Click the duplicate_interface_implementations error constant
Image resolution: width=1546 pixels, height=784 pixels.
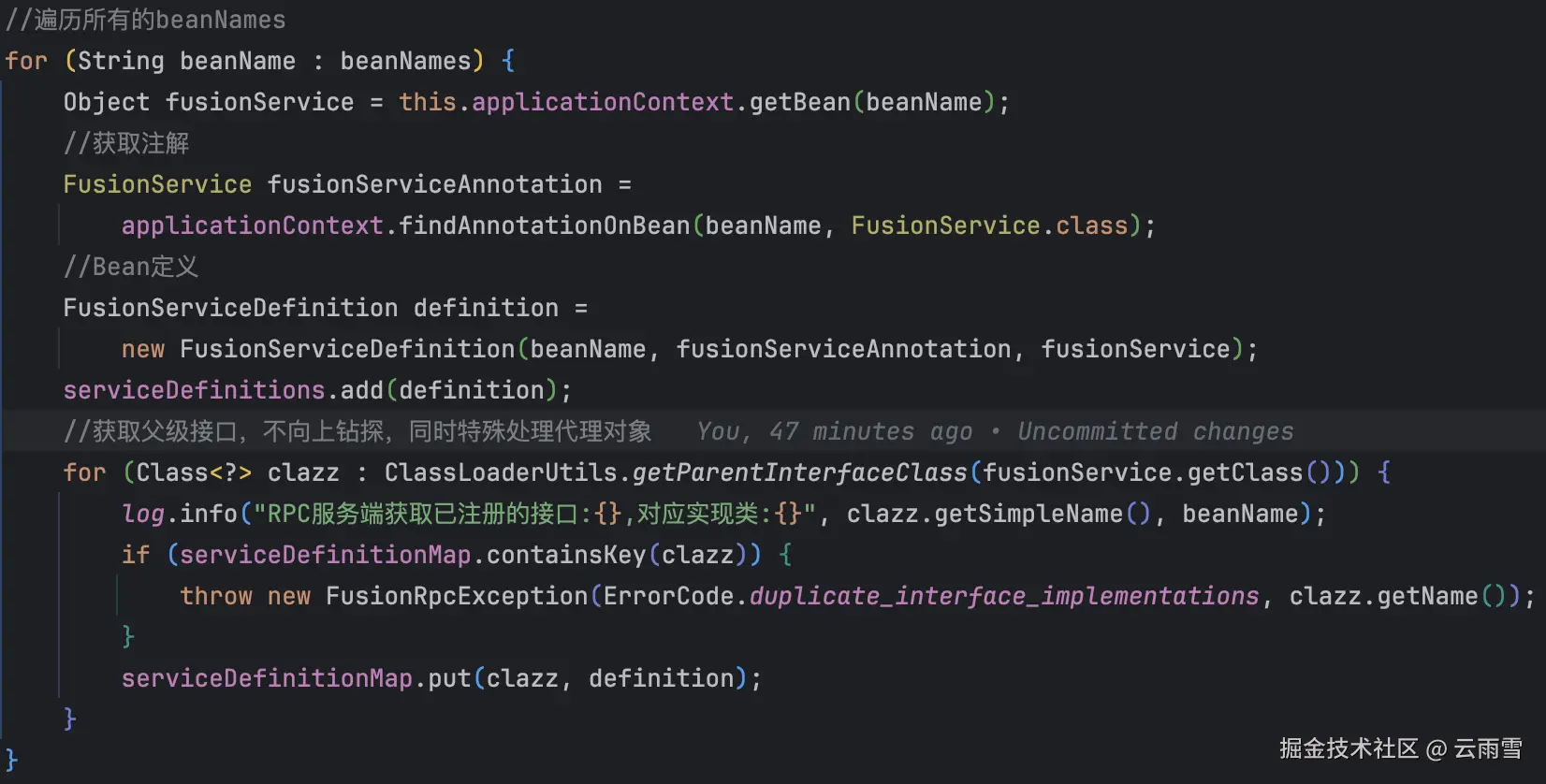pos(1004,596)
